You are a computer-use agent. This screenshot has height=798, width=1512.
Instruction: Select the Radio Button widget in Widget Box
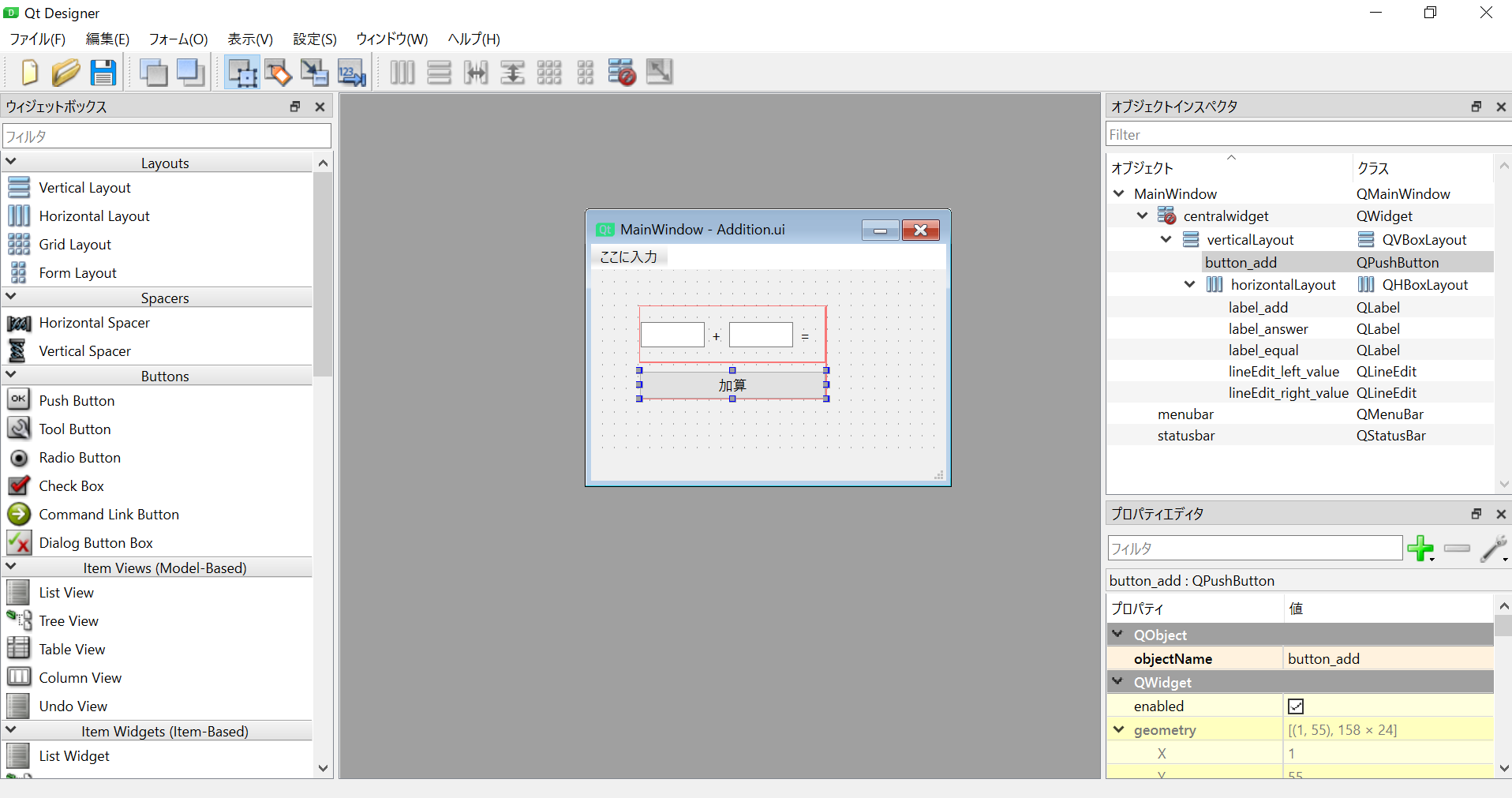click(x=80, y=458)
